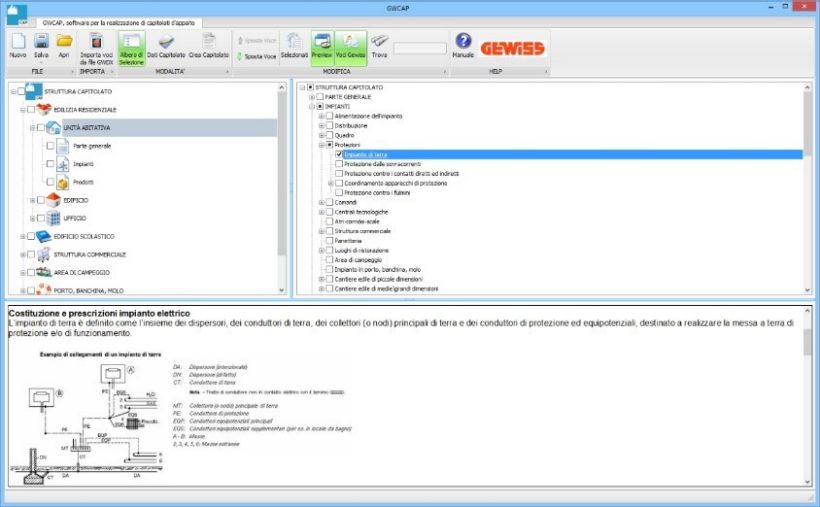Open the Manuale help icon
The width and height of the screenshot is (820, 507).
click(463, 44)
